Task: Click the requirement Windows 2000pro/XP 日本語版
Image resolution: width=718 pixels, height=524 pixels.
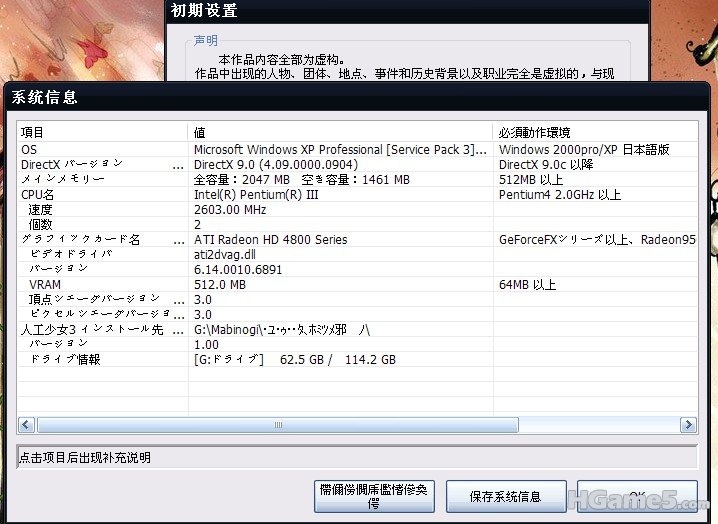Action: [584, 150]
